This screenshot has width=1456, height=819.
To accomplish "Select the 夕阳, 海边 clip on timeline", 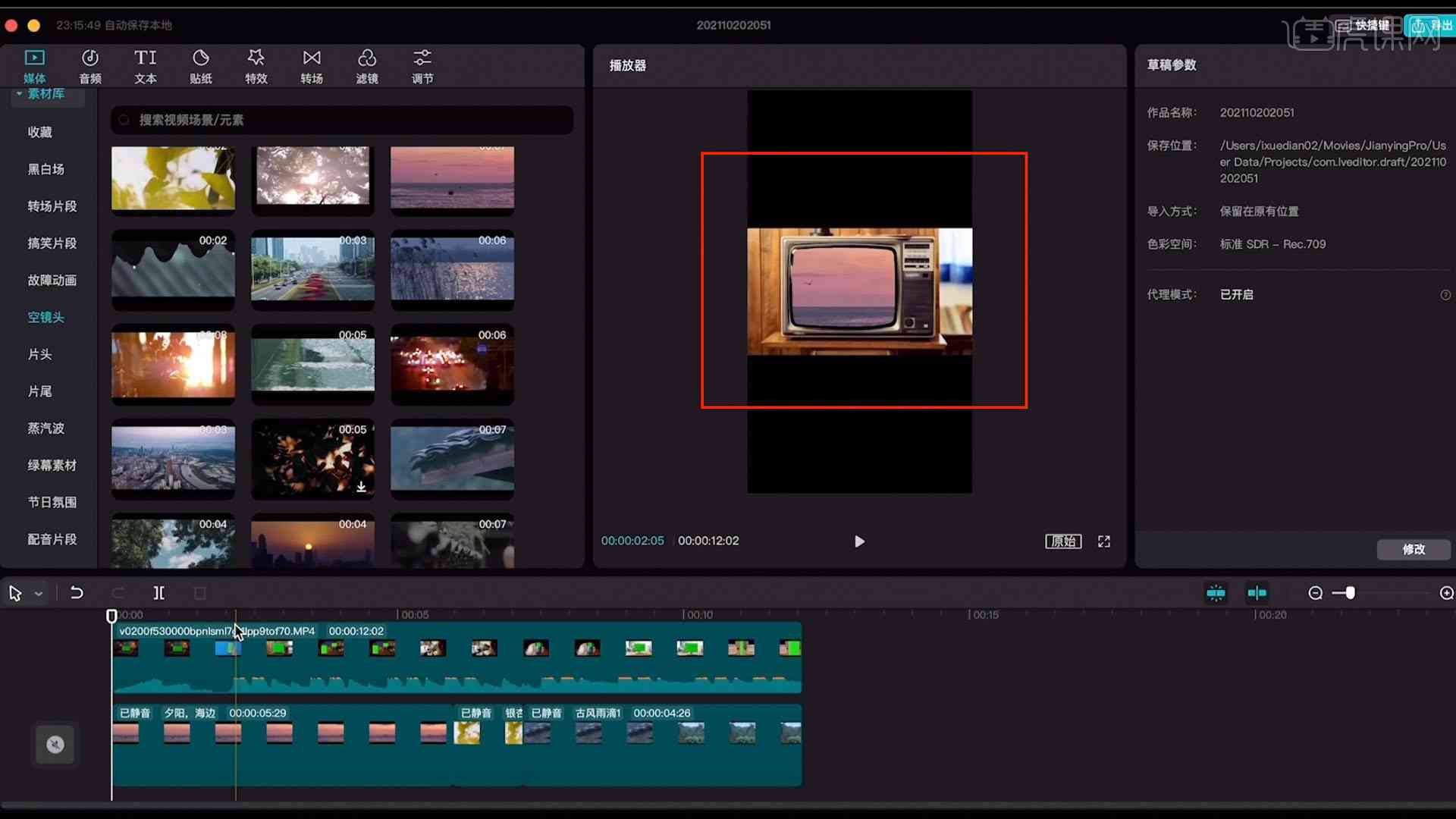I will pos(283,745).
